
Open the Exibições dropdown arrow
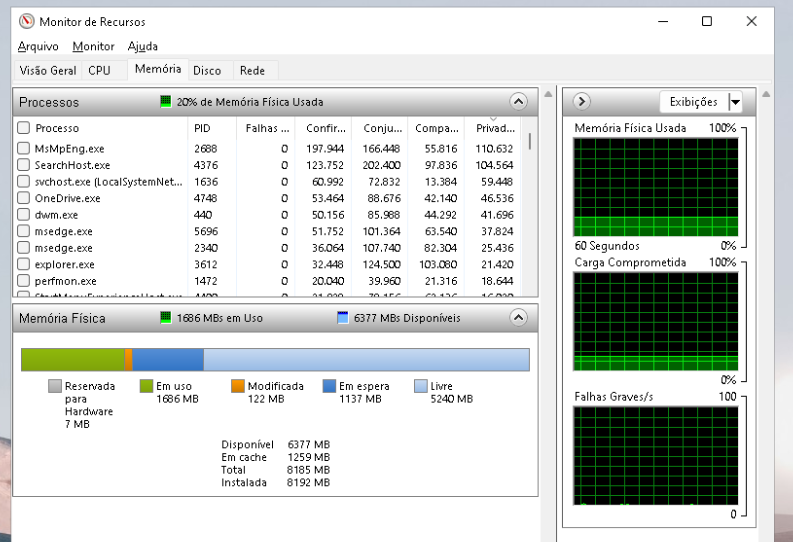[x=736, y=102]
